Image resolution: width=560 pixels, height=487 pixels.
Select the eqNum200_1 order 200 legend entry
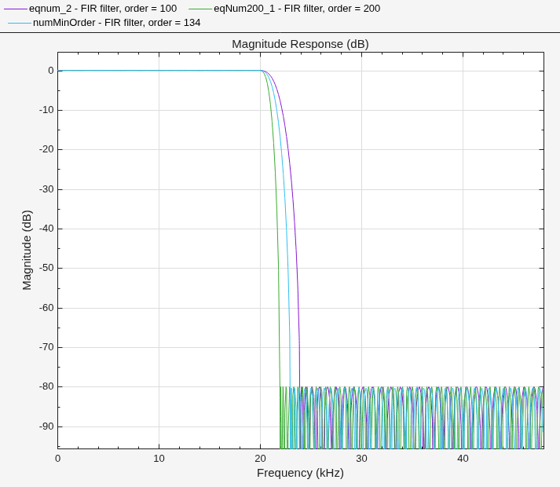[284, 9]
